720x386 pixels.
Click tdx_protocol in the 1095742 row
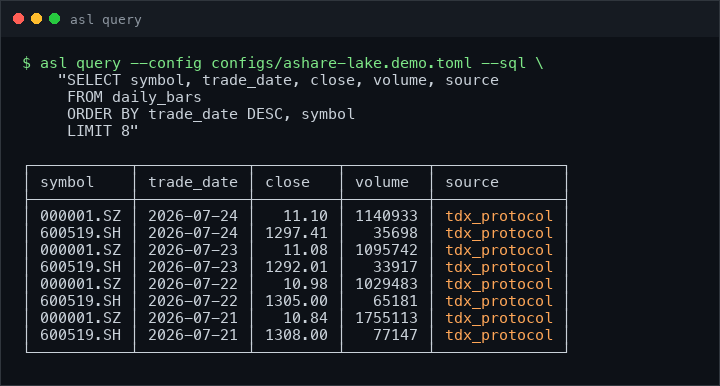click(x=499, y=251)
